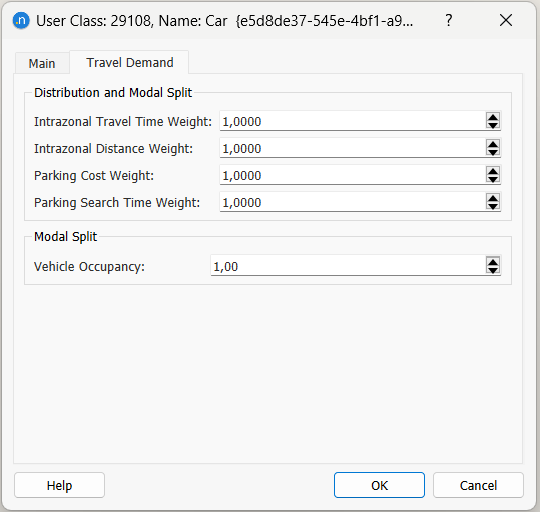Viewport: 540px width, 512px height.
Task: Increase Vehicle Occupancy with up arrow
Action: point(493,262)
